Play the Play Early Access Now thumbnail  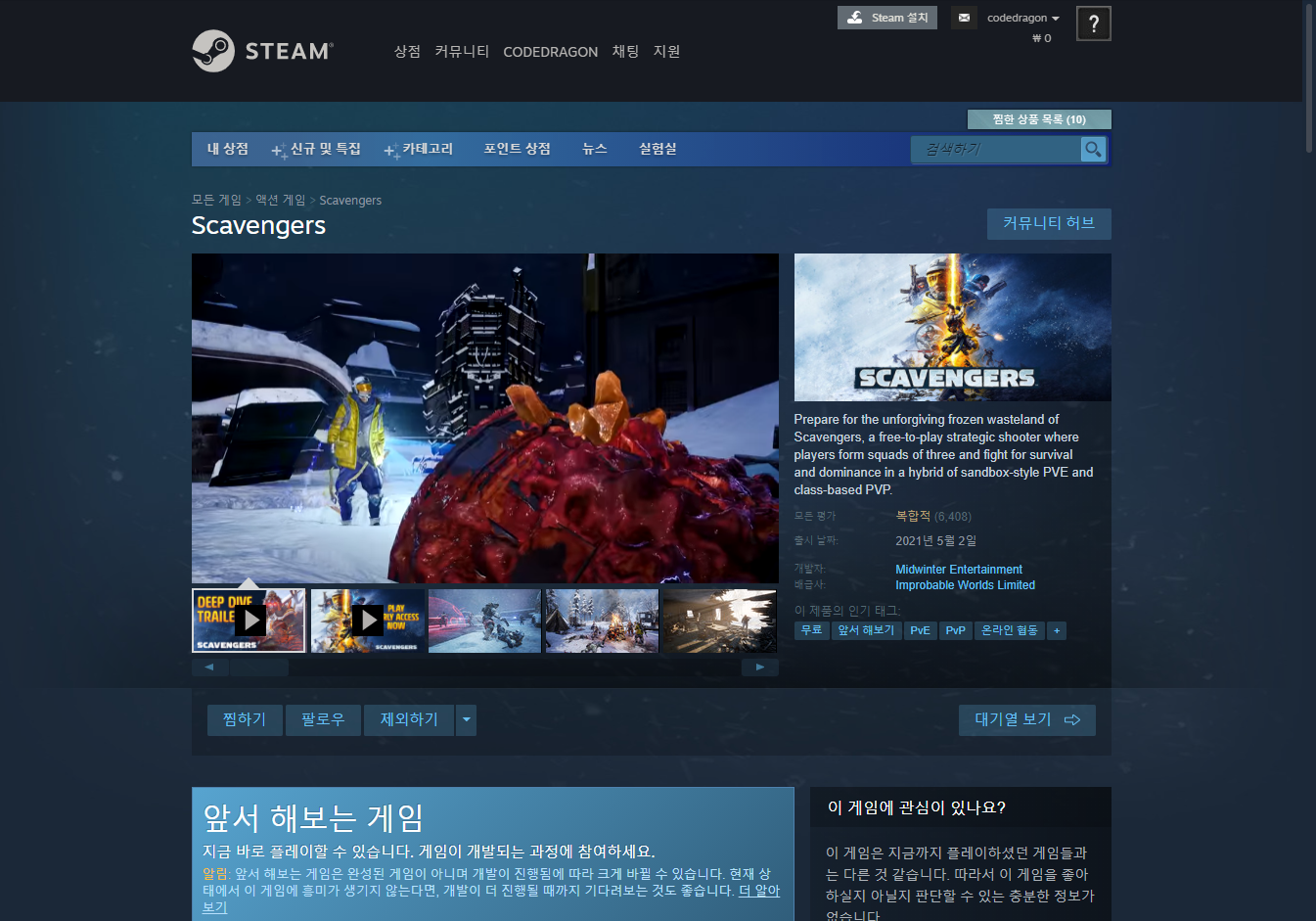[x=367, y=621]
